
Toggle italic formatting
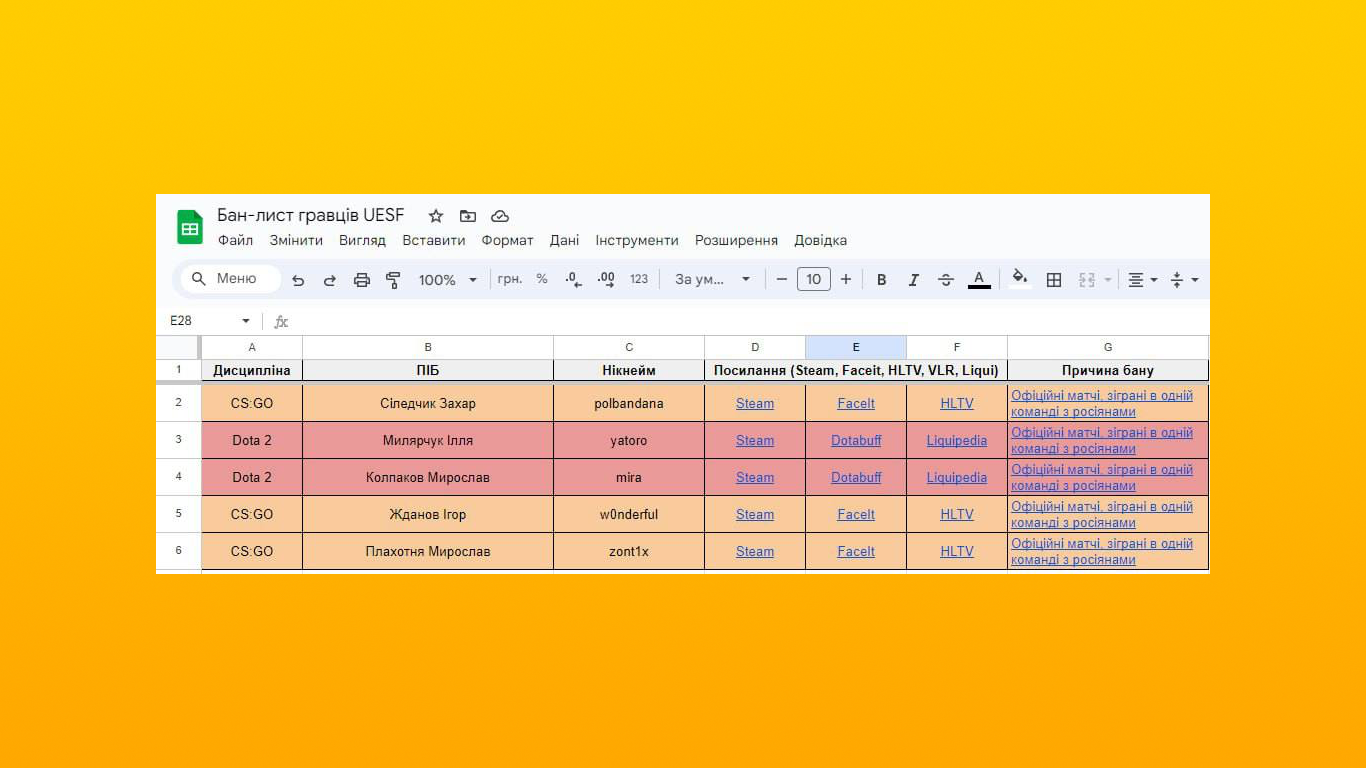[x=913, y=280]
